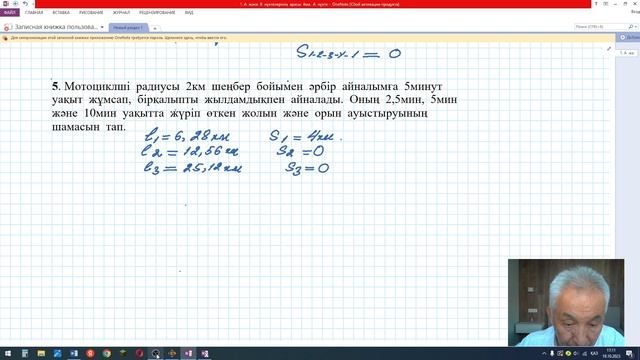640x360 pixels.
Task: Click the volume icon in system tray
Action: click(x=576, y=353)
